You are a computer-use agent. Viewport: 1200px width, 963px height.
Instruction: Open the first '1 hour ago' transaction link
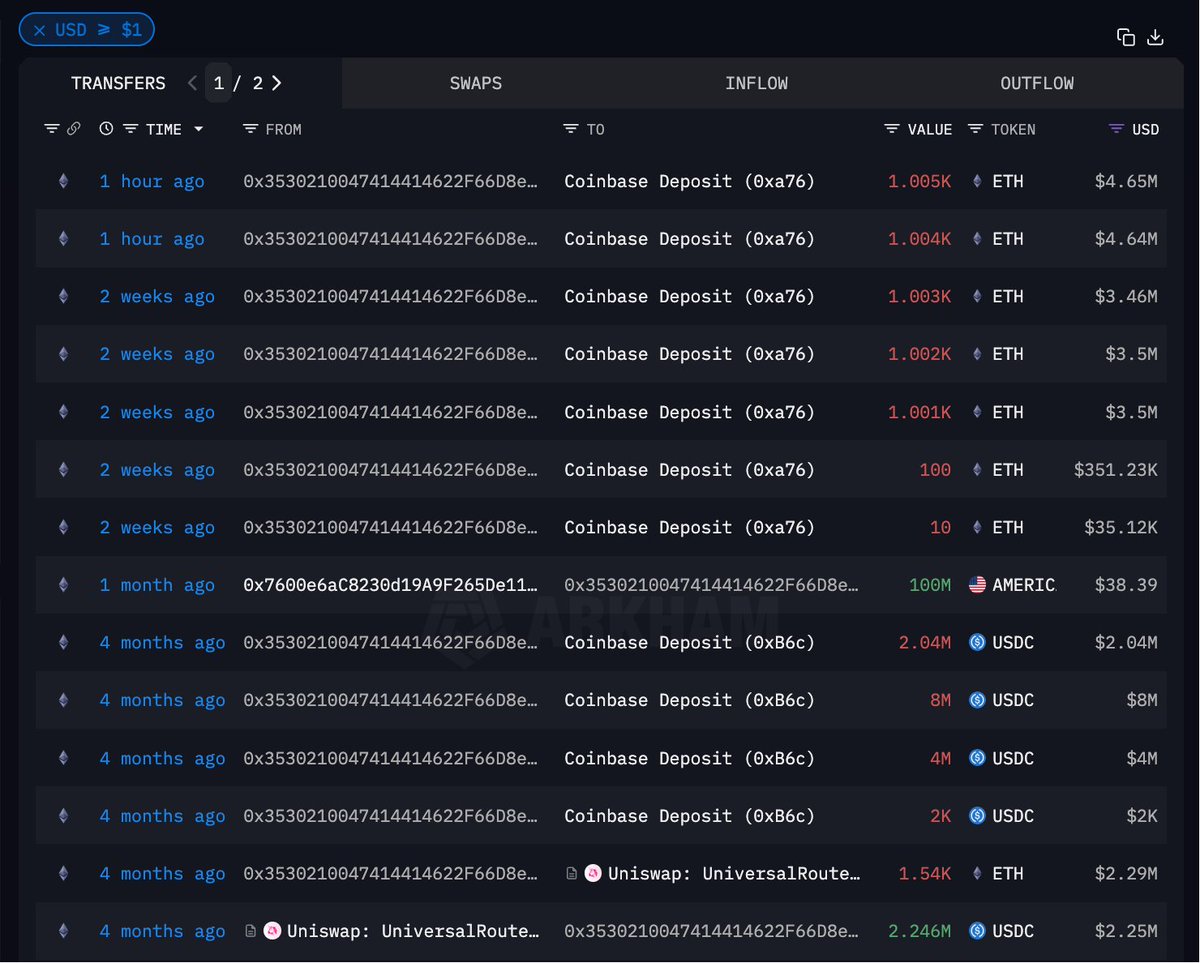152,181
